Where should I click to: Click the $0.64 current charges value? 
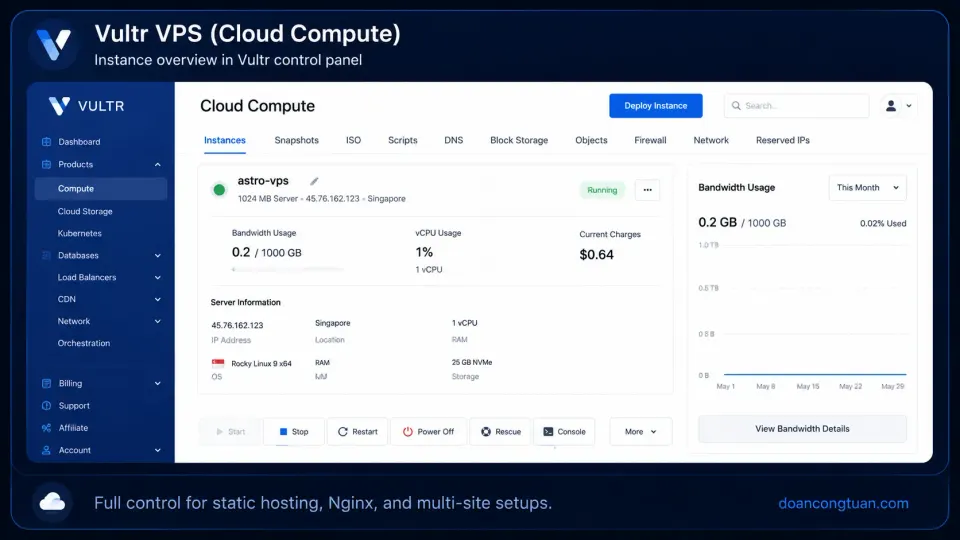pos(596,255)
